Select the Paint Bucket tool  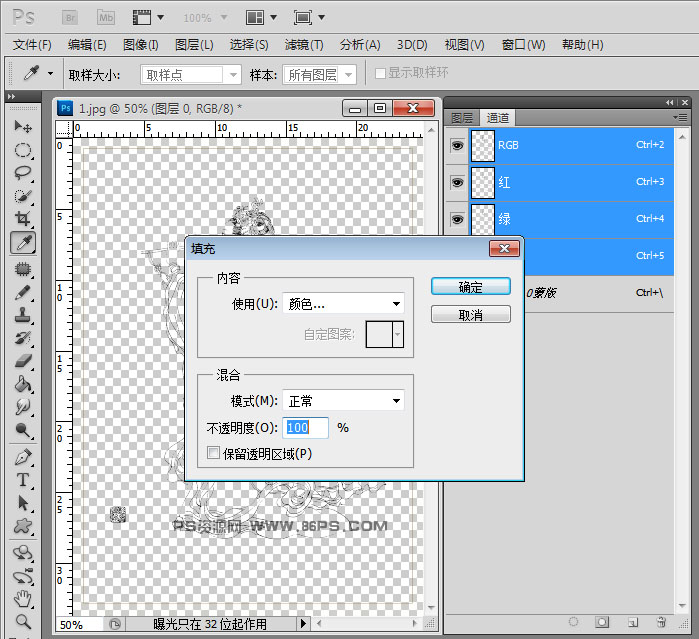(23, 384)
